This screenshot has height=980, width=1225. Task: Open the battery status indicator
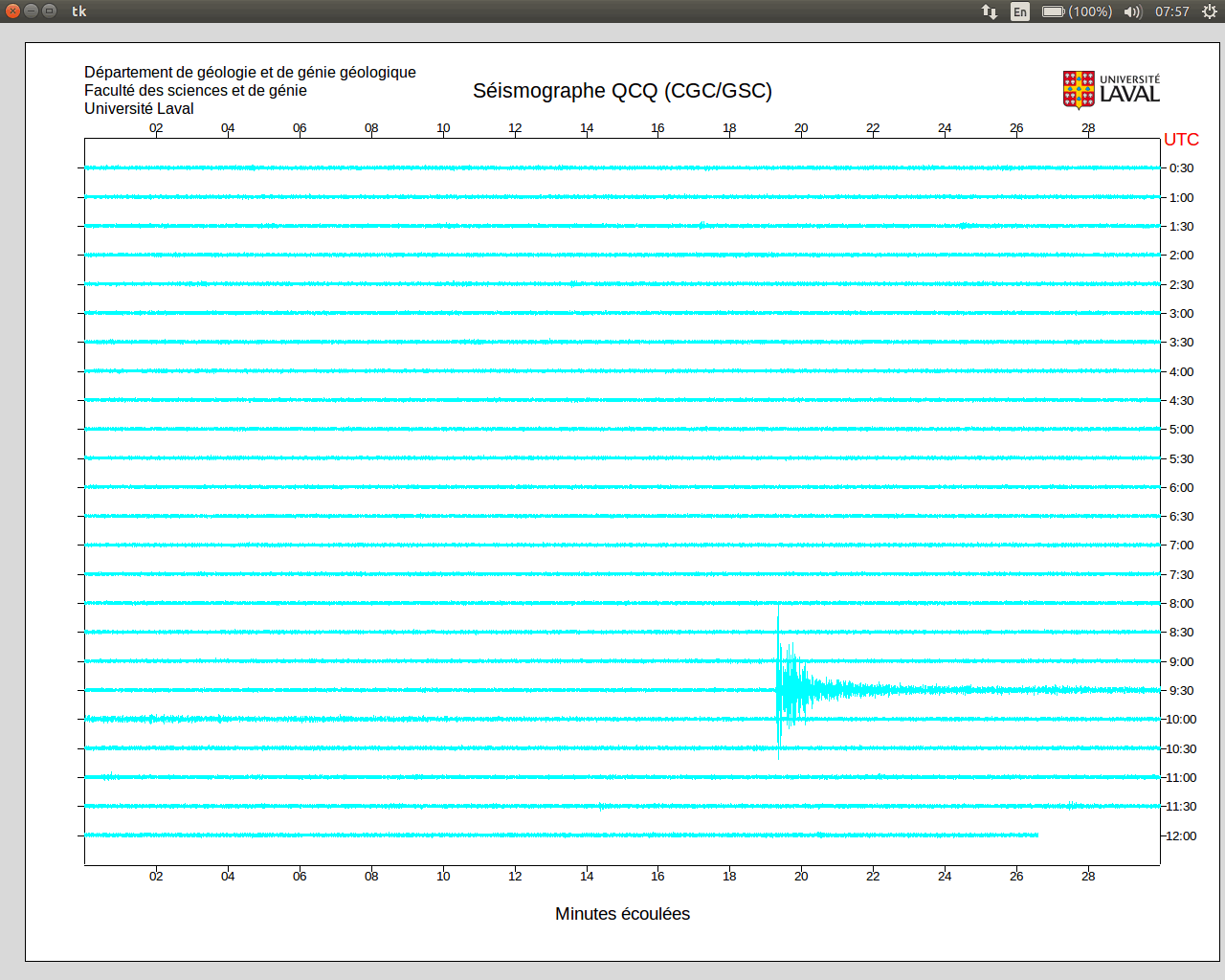point(1076,11)
